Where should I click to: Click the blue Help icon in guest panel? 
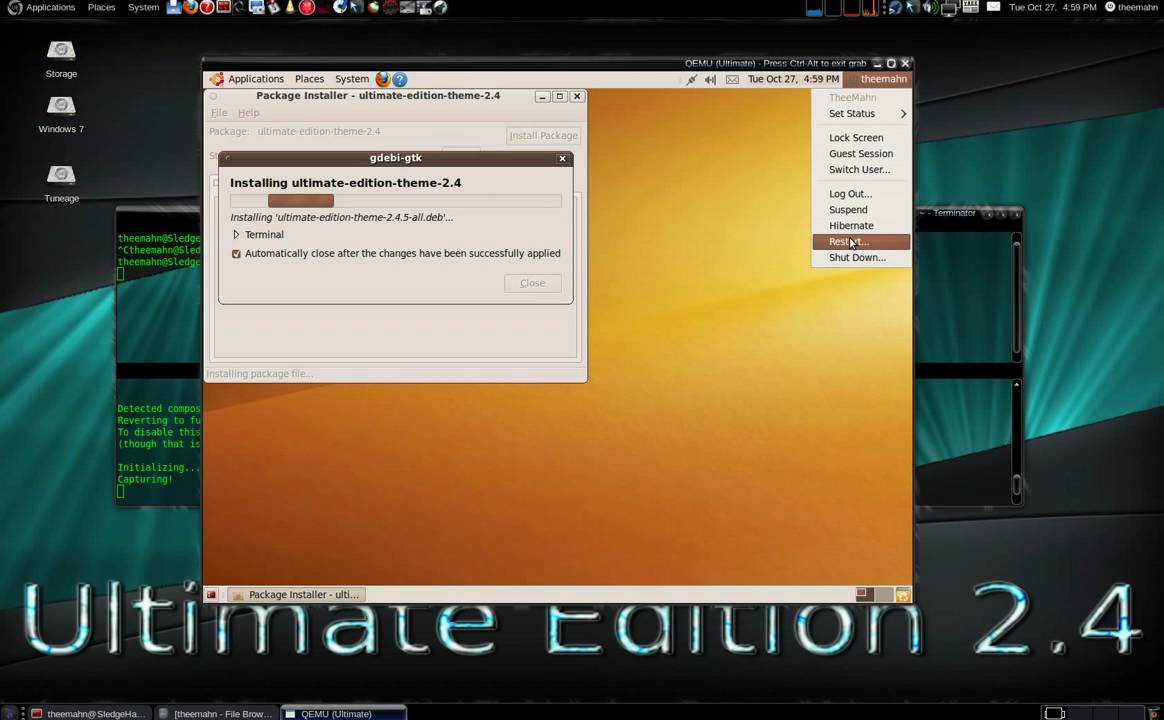(x=399, y=79)
